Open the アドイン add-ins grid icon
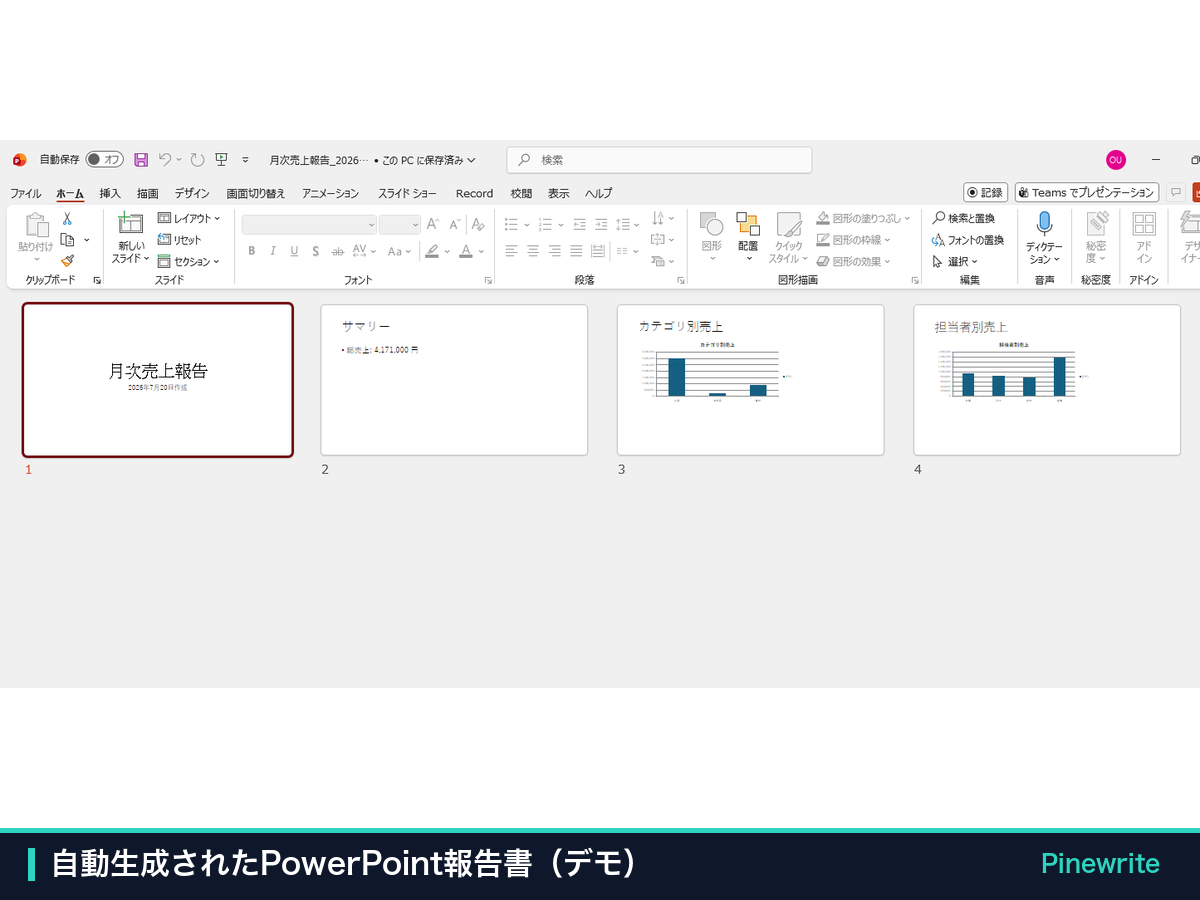Screen dimensions: 1200x900 coord(1144,224)
